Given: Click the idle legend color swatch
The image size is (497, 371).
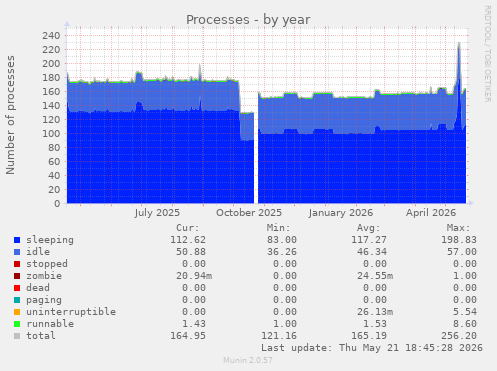Looking at the screenshot, I should 17,252.
